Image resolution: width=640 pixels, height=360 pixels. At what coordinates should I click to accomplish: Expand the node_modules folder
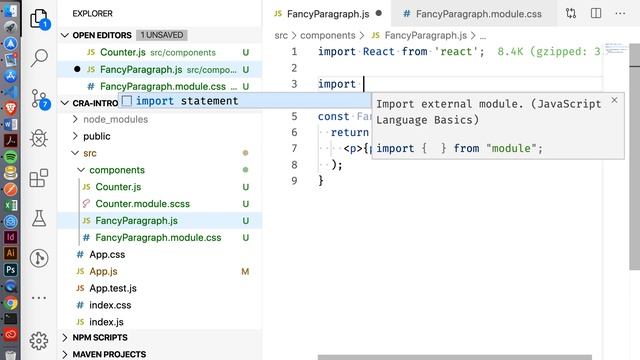click(75, 119)
